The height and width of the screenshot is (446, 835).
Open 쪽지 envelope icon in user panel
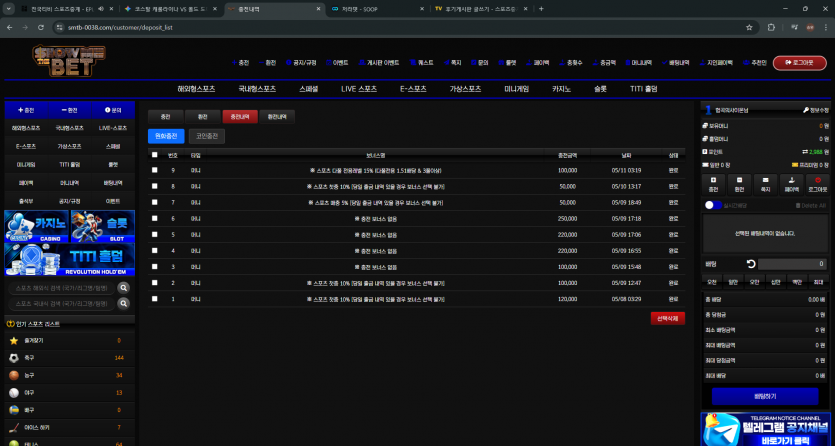(x=765, y=180)
